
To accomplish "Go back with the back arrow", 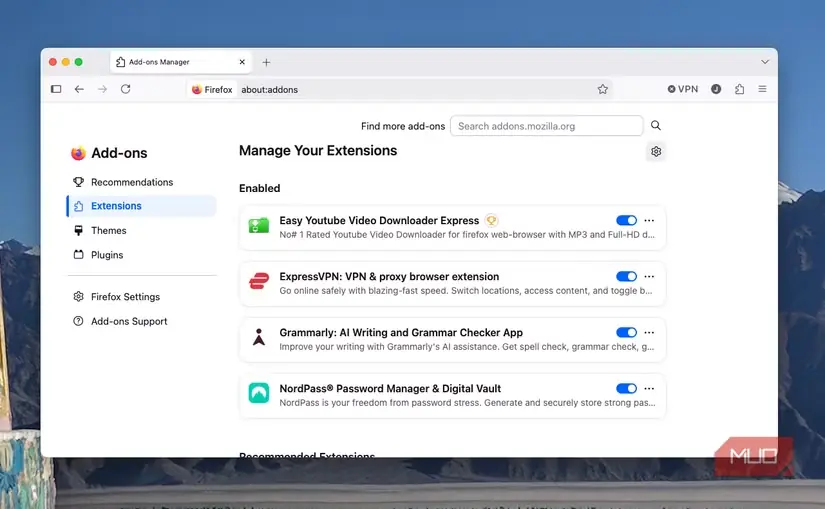I will 79,89.
